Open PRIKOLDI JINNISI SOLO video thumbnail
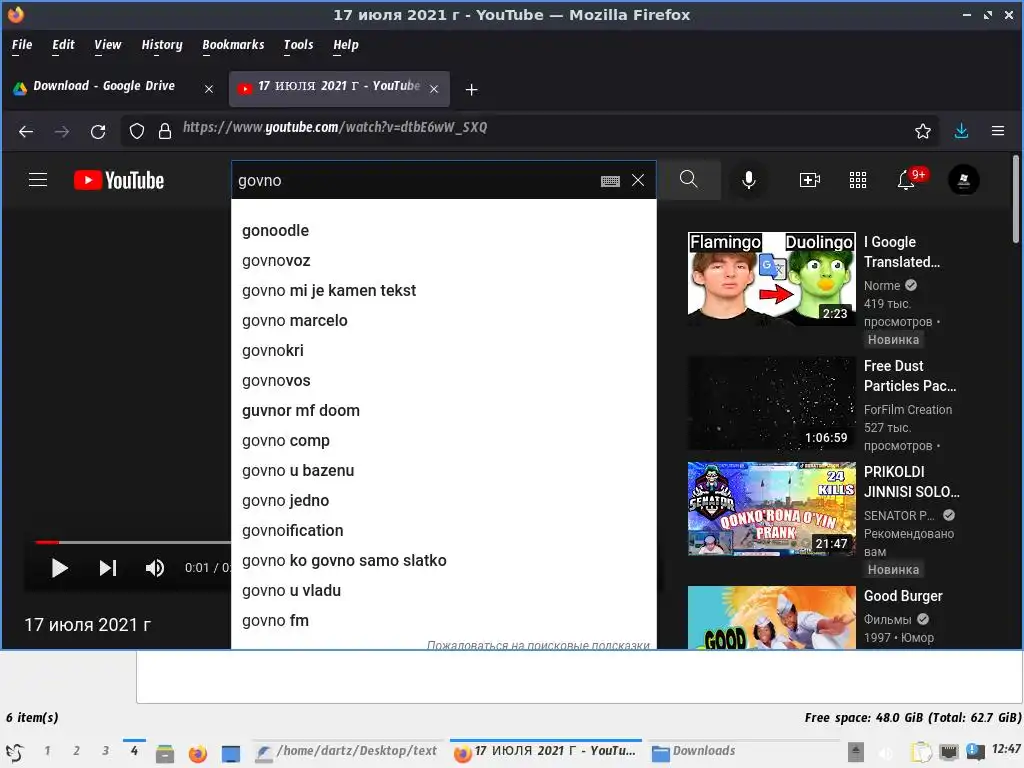The image size is (1024, 768). click(771, 509)
